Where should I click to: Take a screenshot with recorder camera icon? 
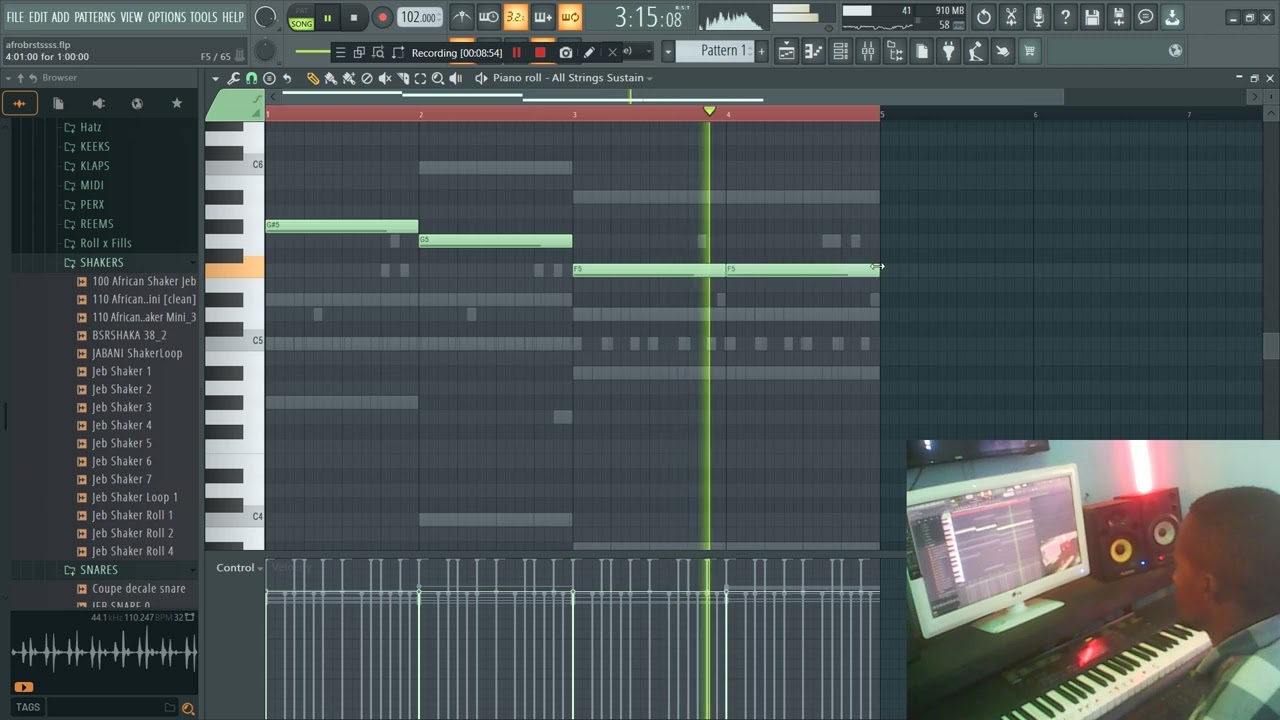click(566, 52)
